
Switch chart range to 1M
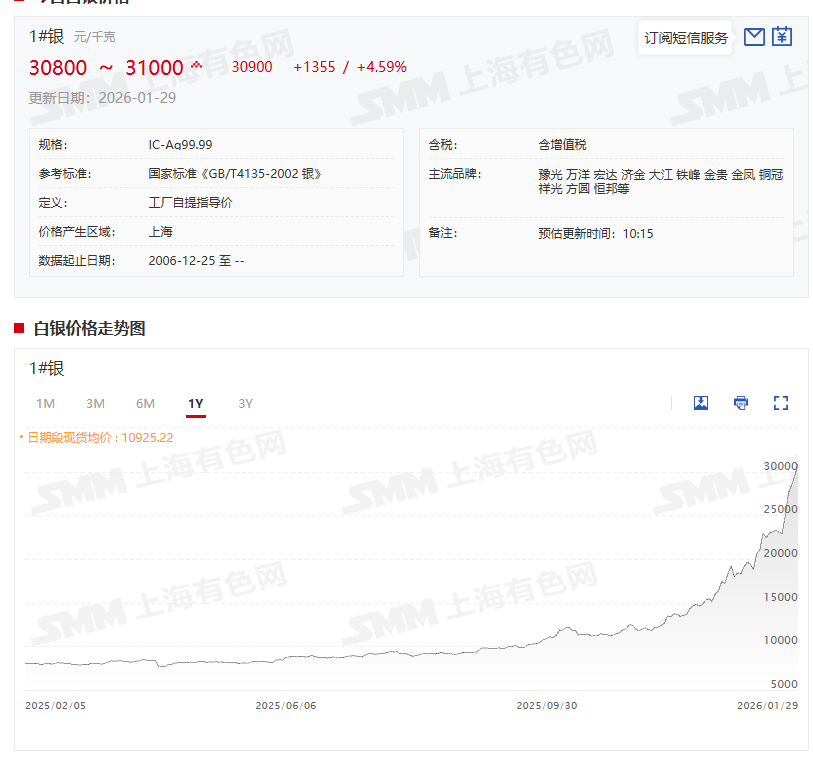pos(45,404)
